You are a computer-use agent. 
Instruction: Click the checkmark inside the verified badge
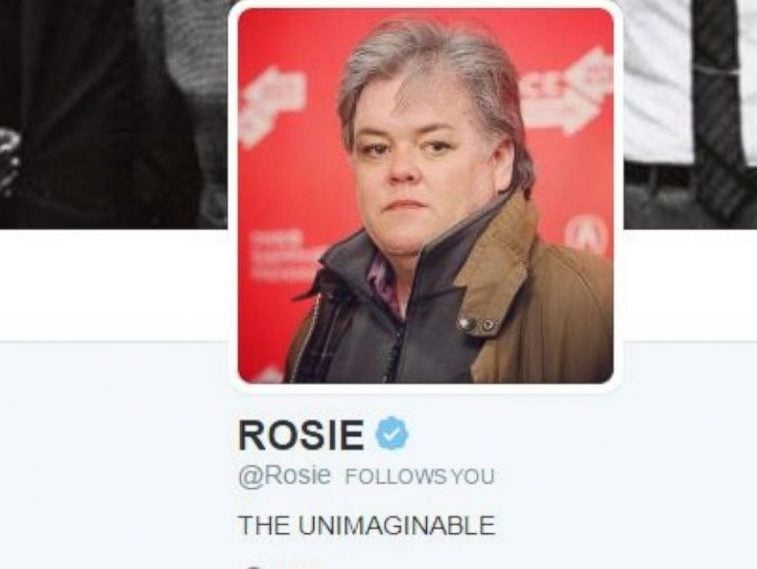coord(393,435)
